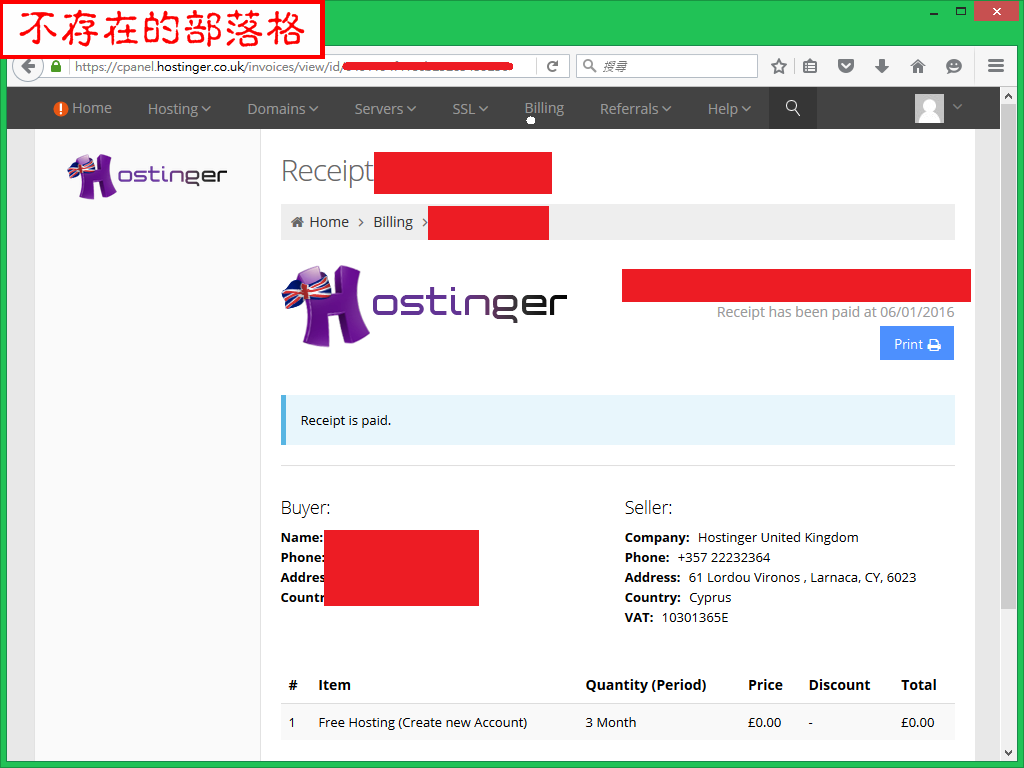This screenshot has height=768, width=1024.
Task: Click the 'Hostinger United Kingdom' company text
Action: click(778, 537)
